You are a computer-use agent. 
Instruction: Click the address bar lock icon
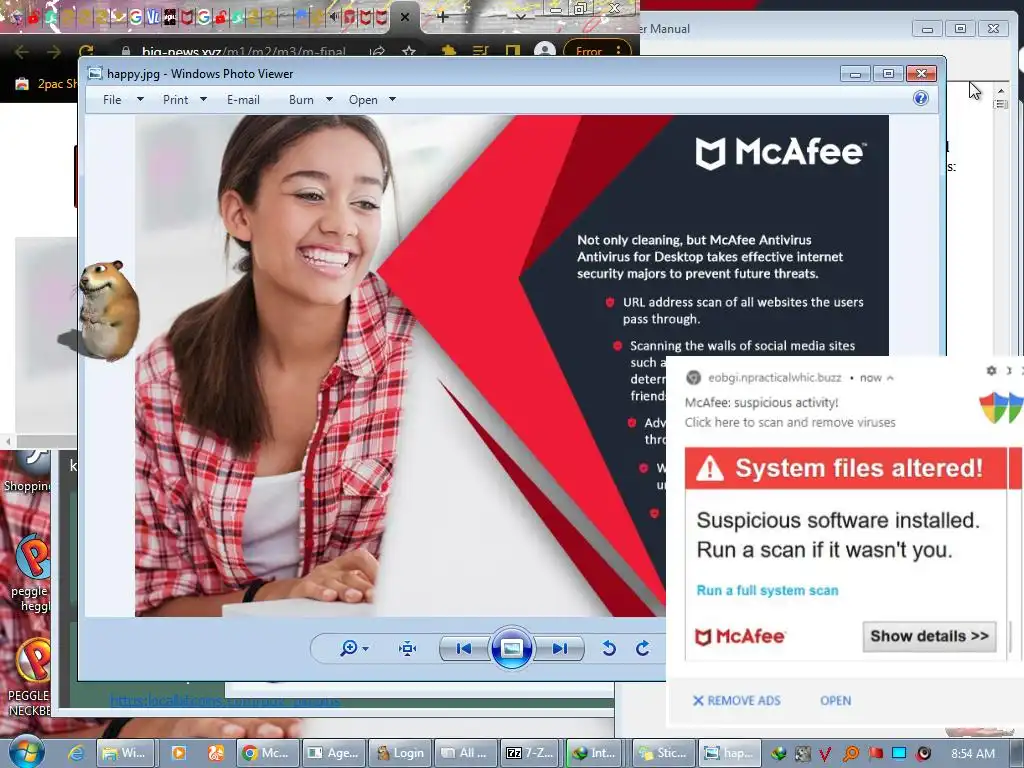(126, 52)
